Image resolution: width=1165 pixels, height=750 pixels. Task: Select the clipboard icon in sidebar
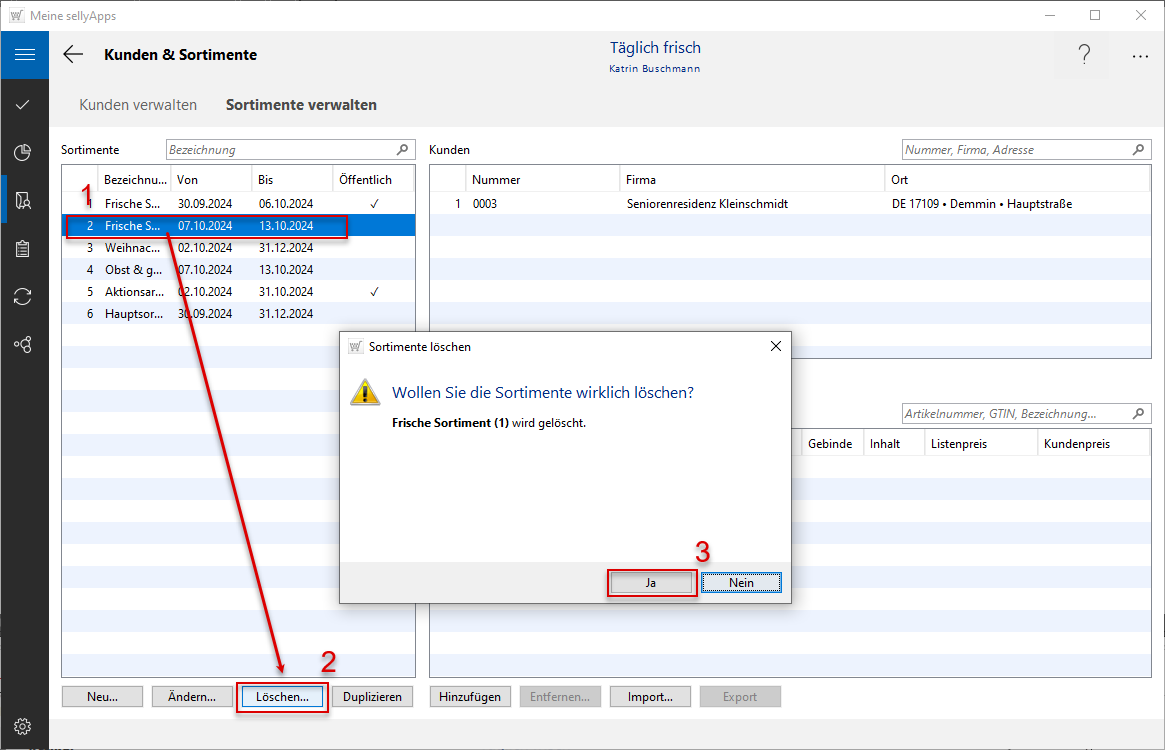[x=24, y=249]
